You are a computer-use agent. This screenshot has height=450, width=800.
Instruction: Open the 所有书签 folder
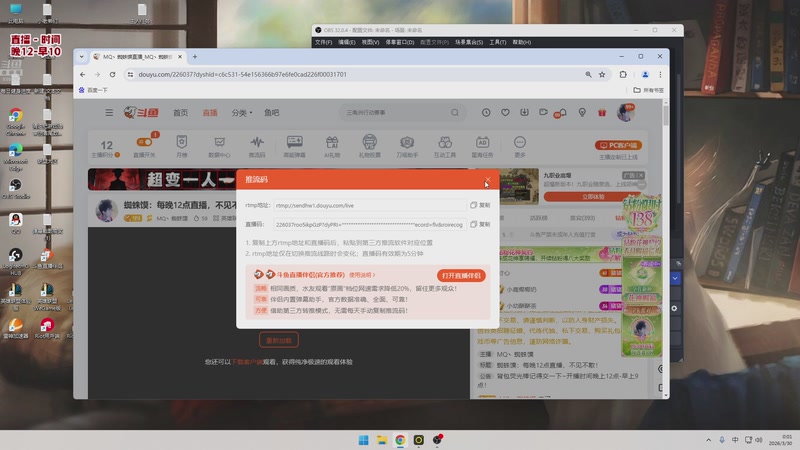648,90
